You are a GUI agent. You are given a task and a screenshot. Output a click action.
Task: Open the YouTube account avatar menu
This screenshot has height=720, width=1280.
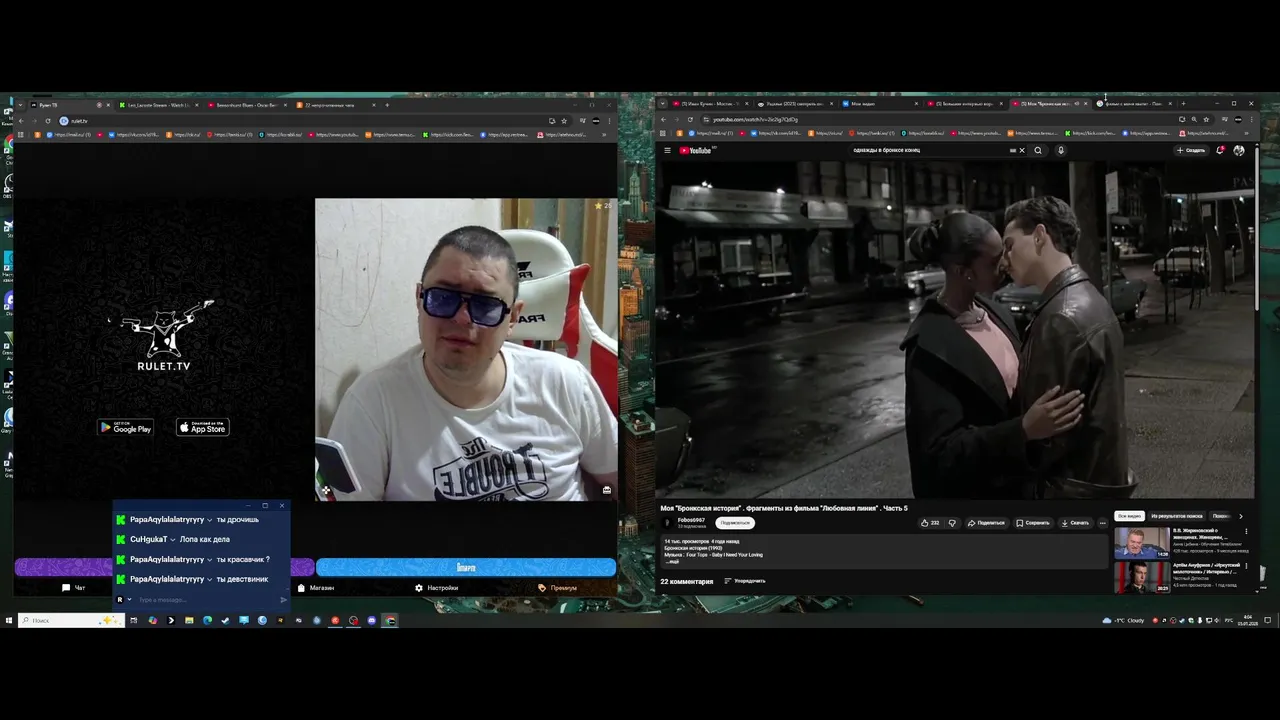[x=1239, y=151]
